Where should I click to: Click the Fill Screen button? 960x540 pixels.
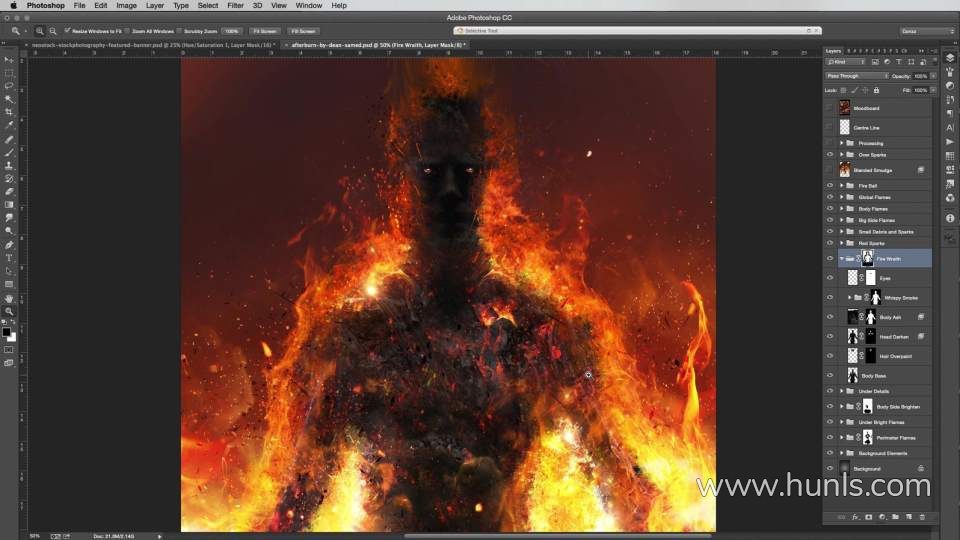point(303,31)
